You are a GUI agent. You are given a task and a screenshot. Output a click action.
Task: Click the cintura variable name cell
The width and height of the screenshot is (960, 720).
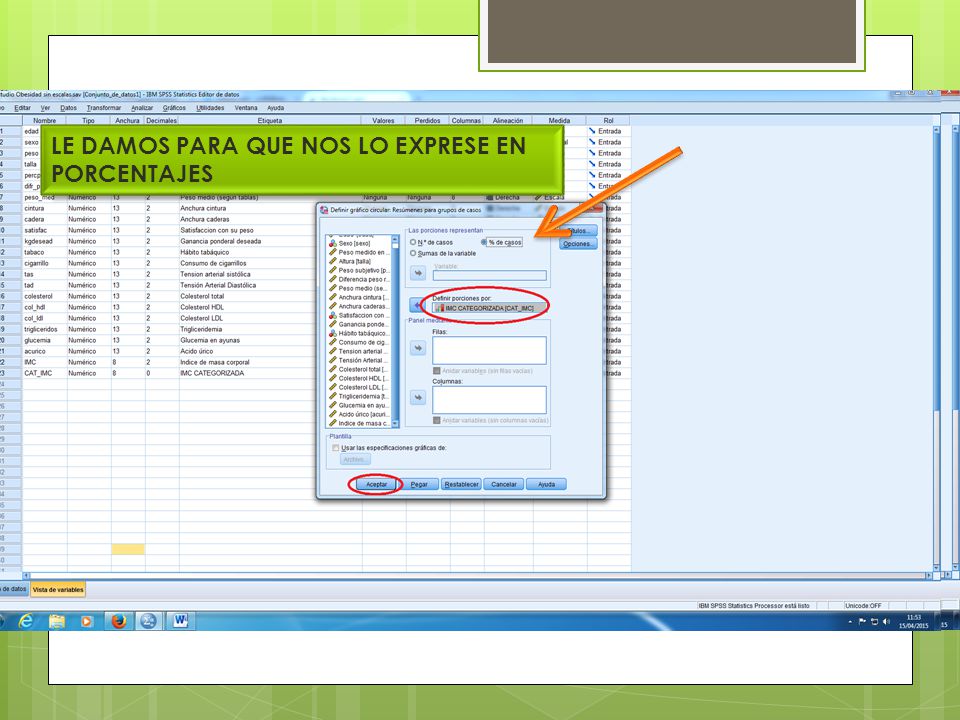44,208
